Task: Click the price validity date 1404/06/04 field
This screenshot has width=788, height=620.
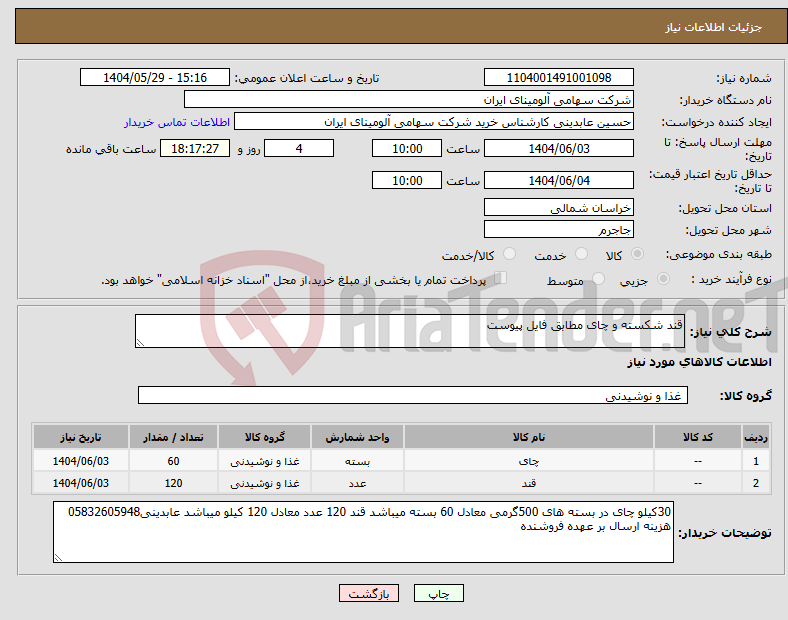Action: [558, 180]
